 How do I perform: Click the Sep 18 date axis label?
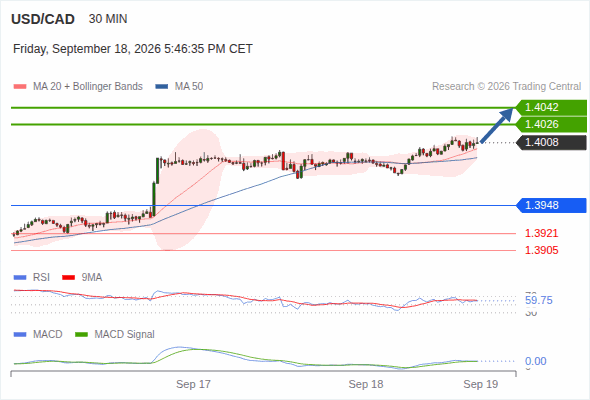(366, 384)
